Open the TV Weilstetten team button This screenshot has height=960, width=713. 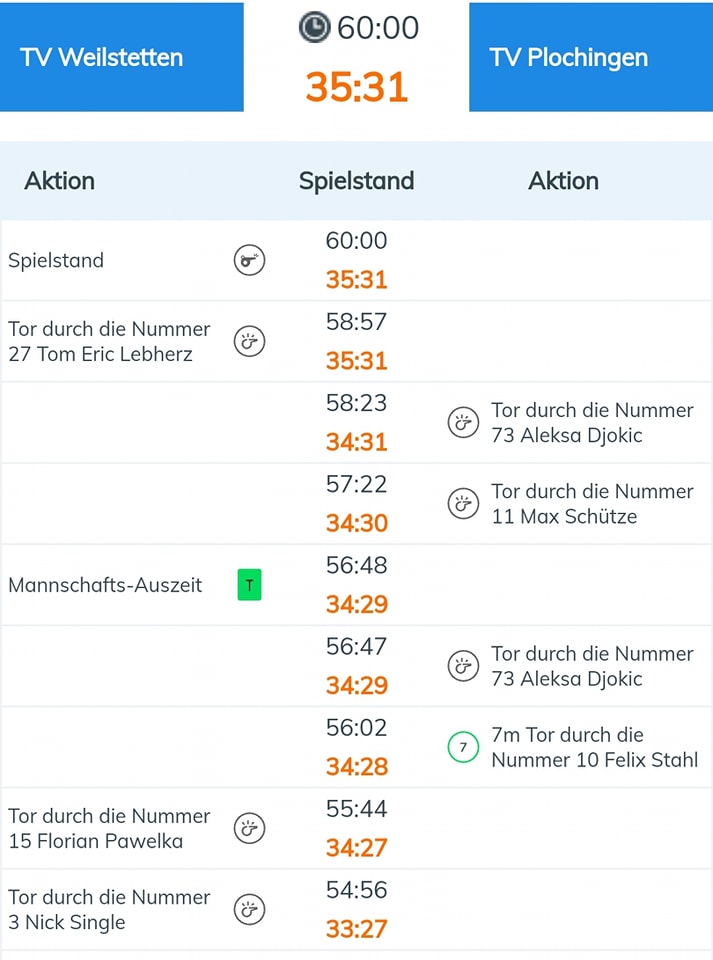(x=121, y=57)
